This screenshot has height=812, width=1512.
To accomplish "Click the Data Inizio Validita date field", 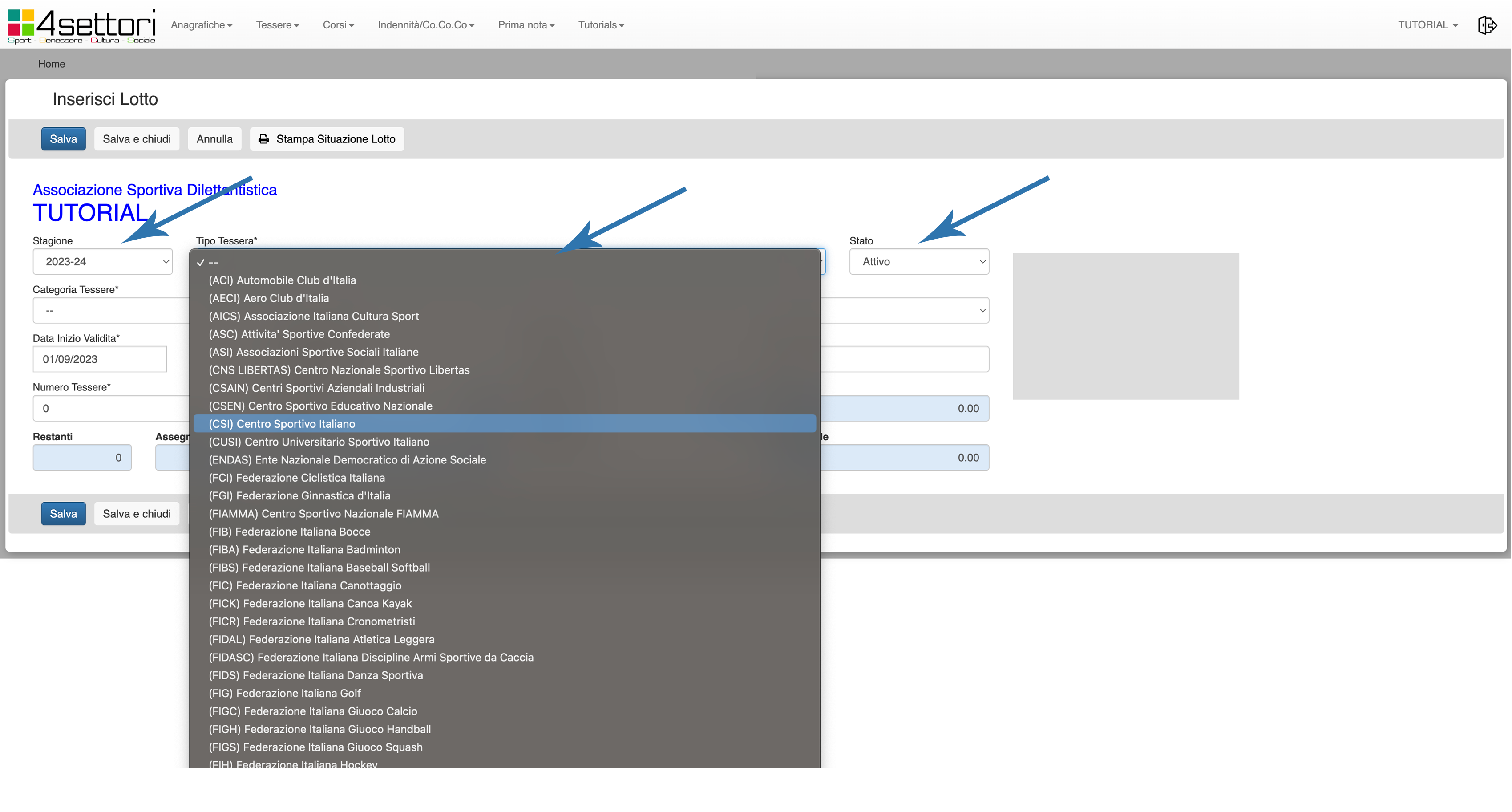I will tap(100, 359).
